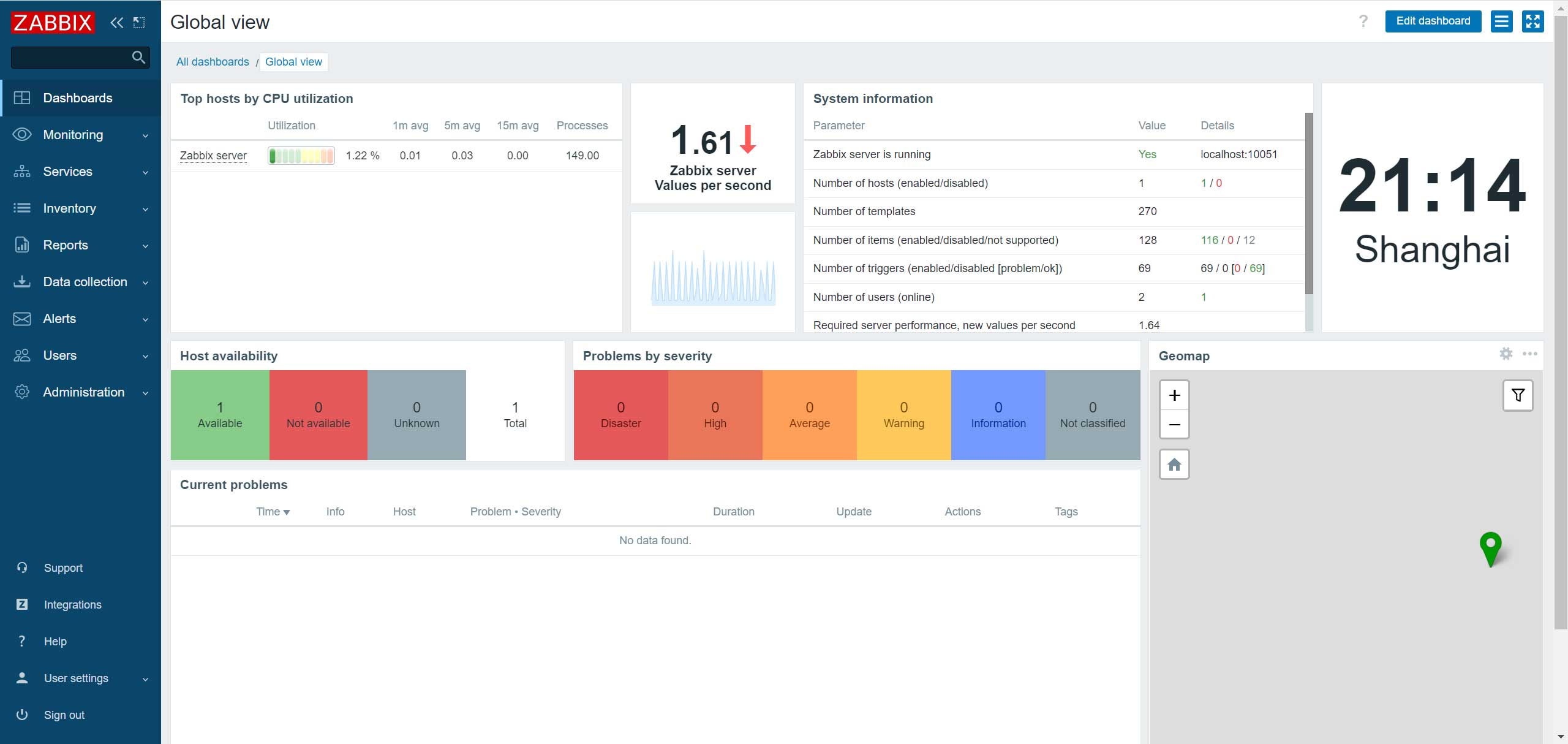Click the search magnifier icon
Viewport: 1568px width, 744px height.
tap(139, 58)
